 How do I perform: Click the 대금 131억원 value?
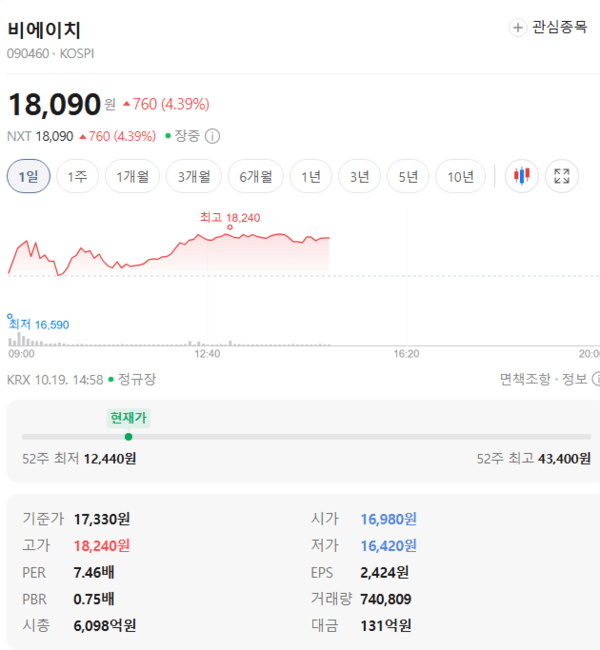386,626
